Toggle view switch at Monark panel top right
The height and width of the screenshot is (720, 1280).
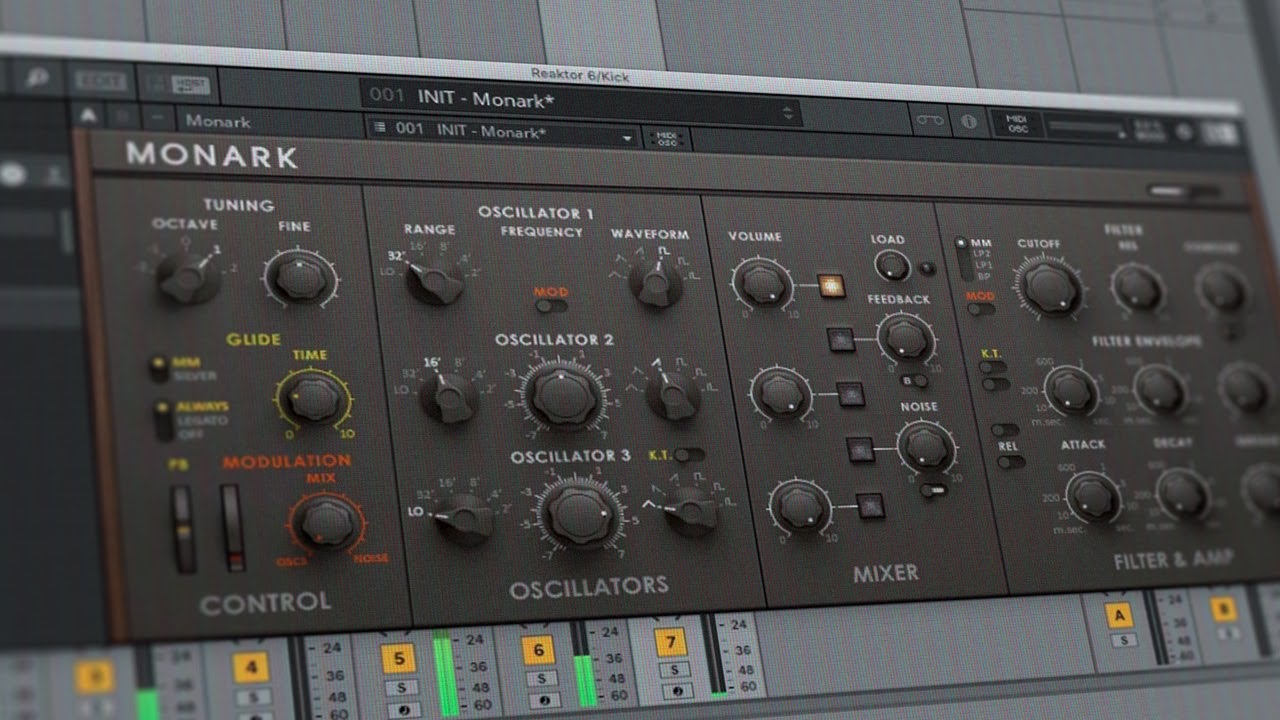tap(1182, 192)
